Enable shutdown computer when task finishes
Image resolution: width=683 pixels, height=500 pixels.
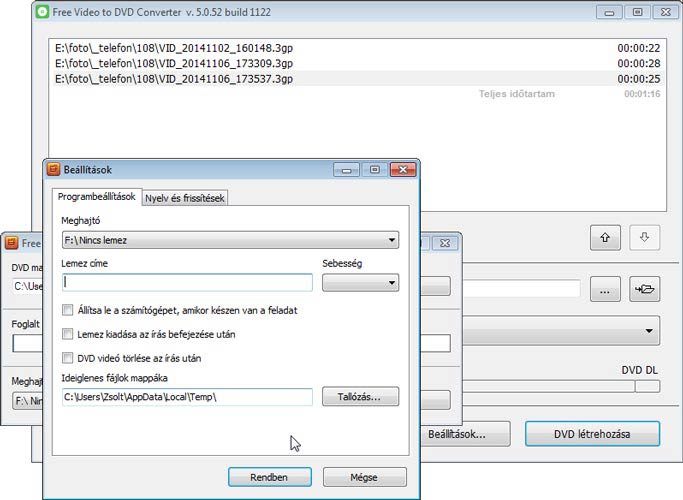[x=68, y=310]
